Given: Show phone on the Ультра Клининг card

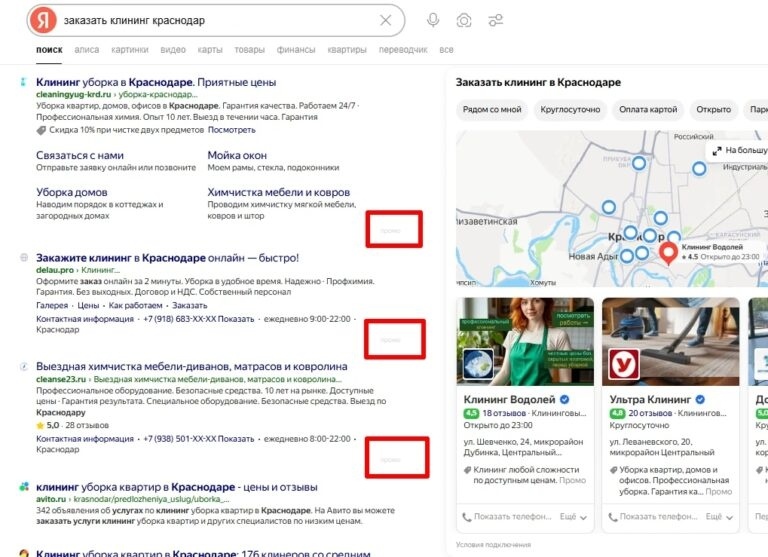Looking at the screenshot, I should point(653,516).
